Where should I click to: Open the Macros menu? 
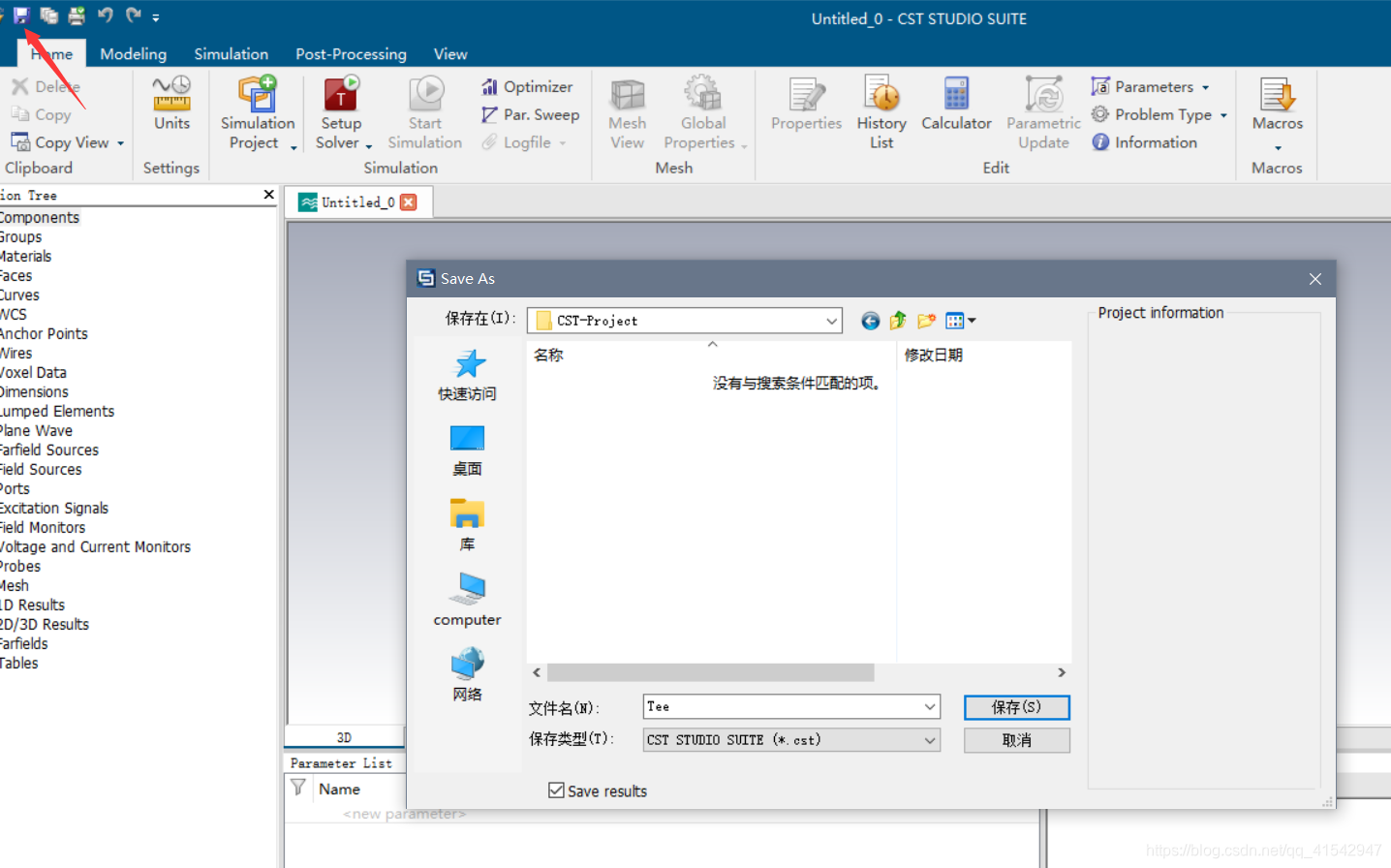(x=1277, y=113)
